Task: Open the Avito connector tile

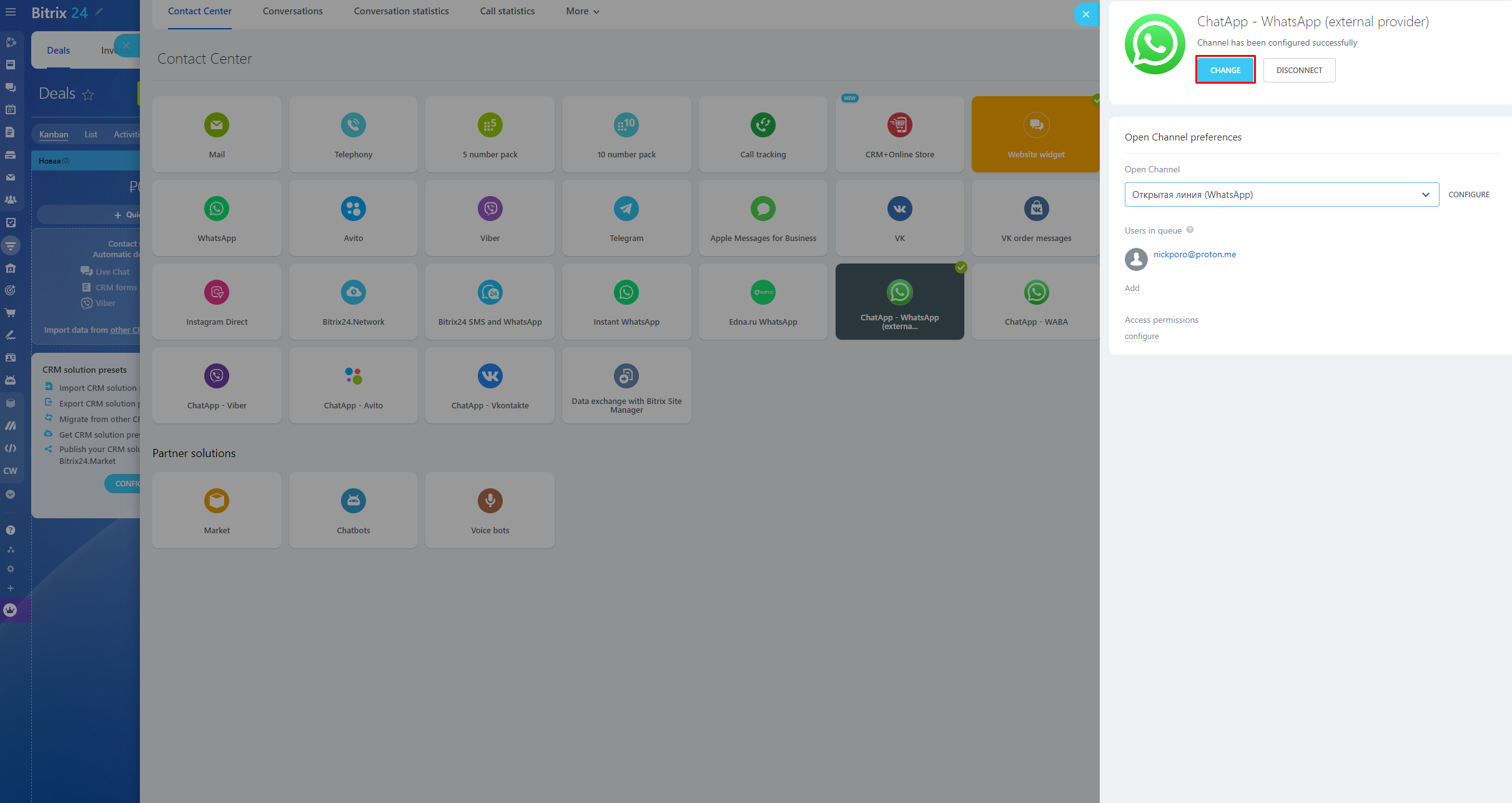Action: [x=353, y=218]
